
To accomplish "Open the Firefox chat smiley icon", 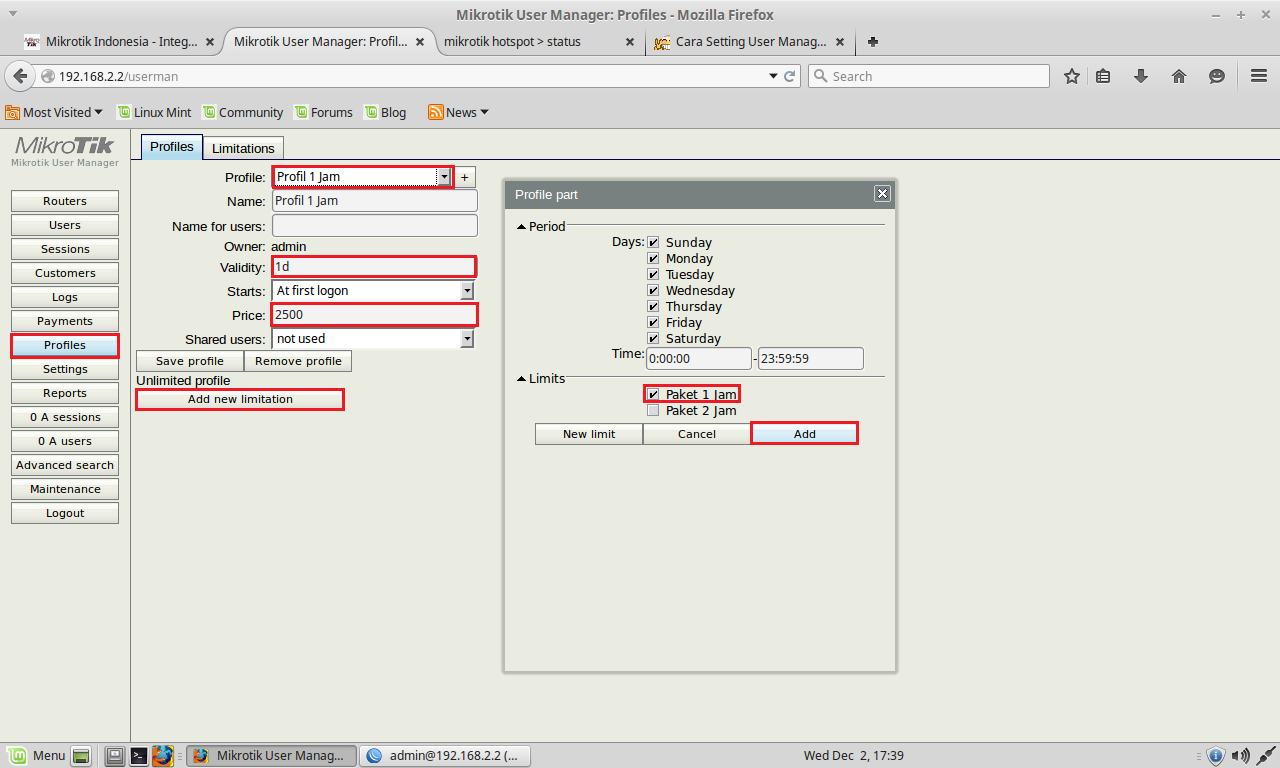I will coord(1217,76).
